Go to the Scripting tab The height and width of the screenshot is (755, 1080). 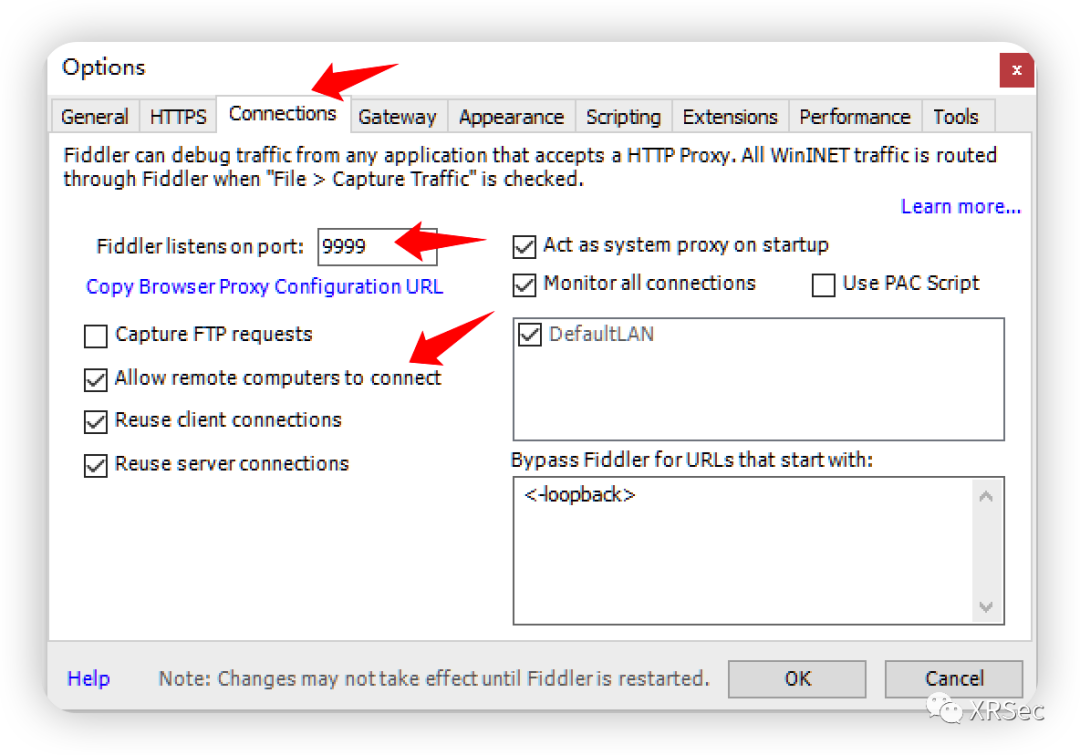point(623,117)
